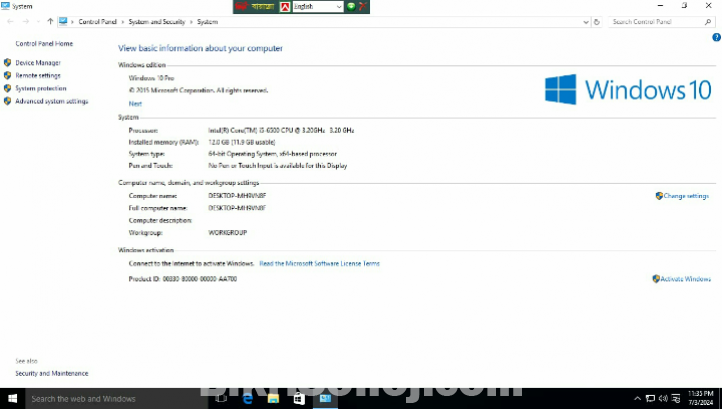
Task: Go back using the Back arrow
Action: tap(11, 22)
